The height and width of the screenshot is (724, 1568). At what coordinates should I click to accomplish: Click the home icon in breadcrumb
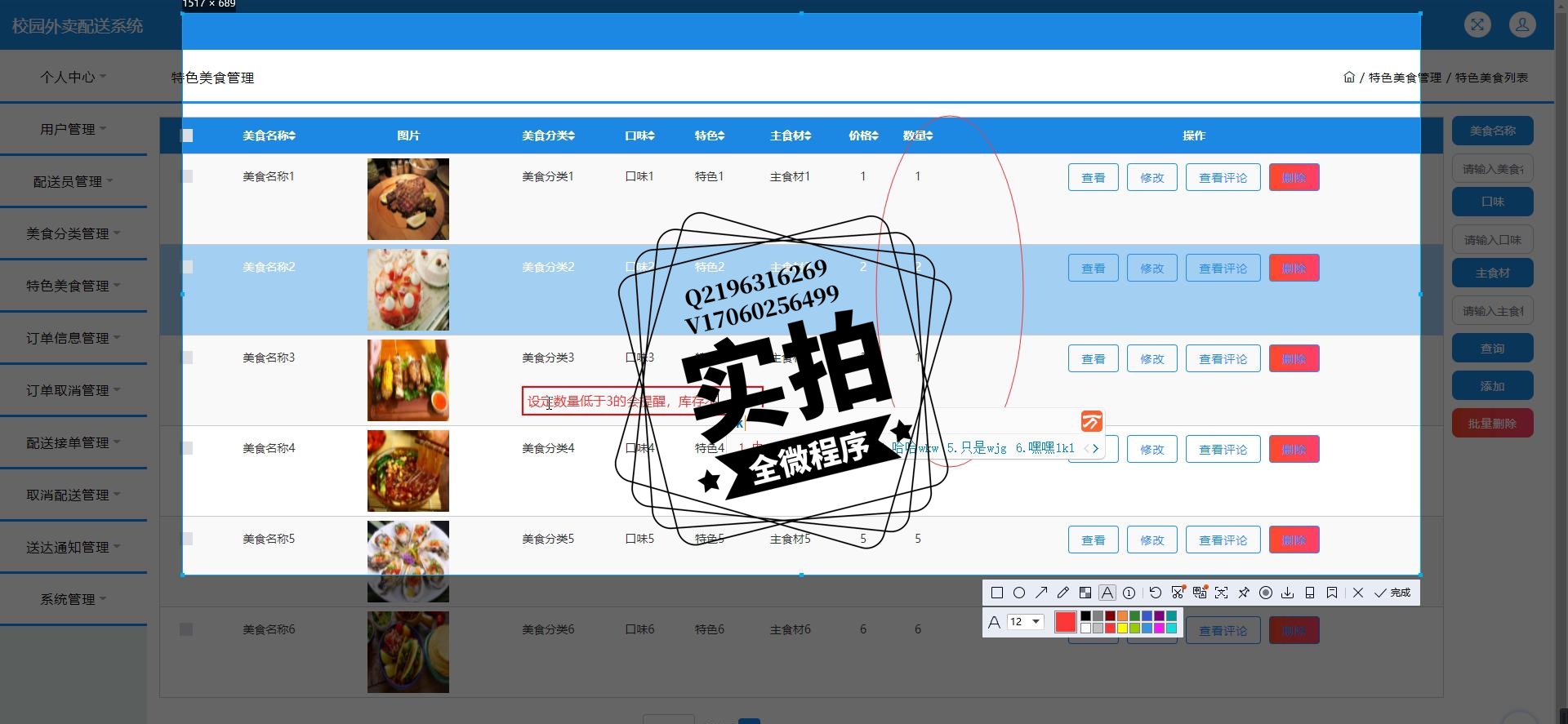1349,78
